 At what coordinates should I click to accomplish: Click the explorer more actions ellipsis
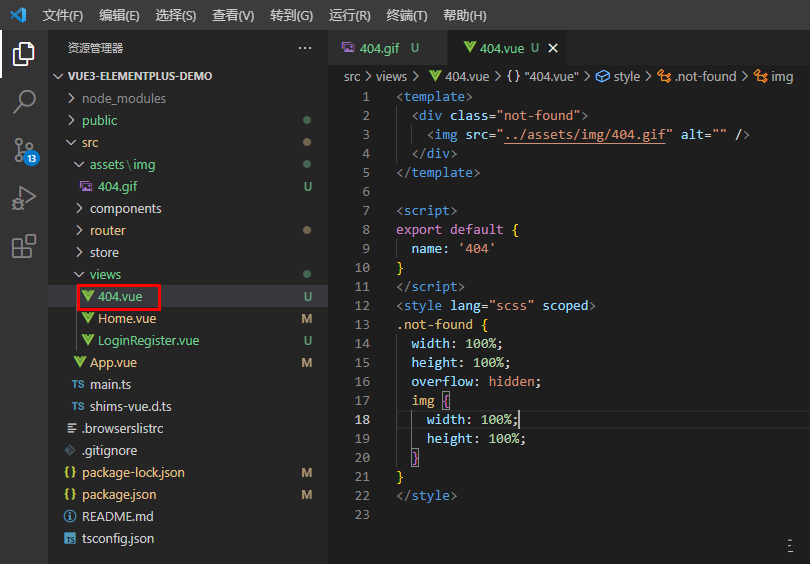[x=305, y=48]
